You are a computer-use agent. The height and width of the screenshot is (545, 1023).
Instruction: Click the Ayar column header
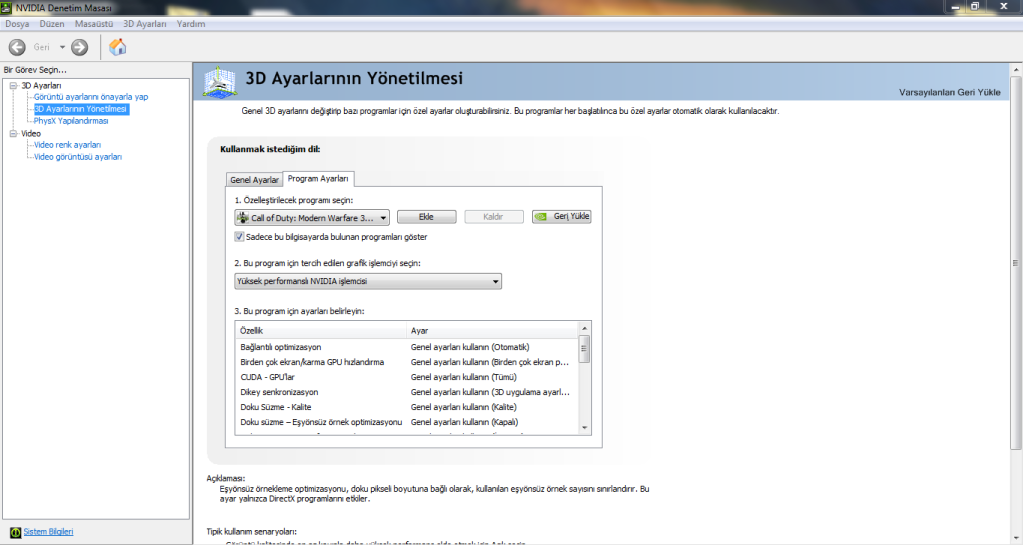pyautogui.click(x=493, y=330)
